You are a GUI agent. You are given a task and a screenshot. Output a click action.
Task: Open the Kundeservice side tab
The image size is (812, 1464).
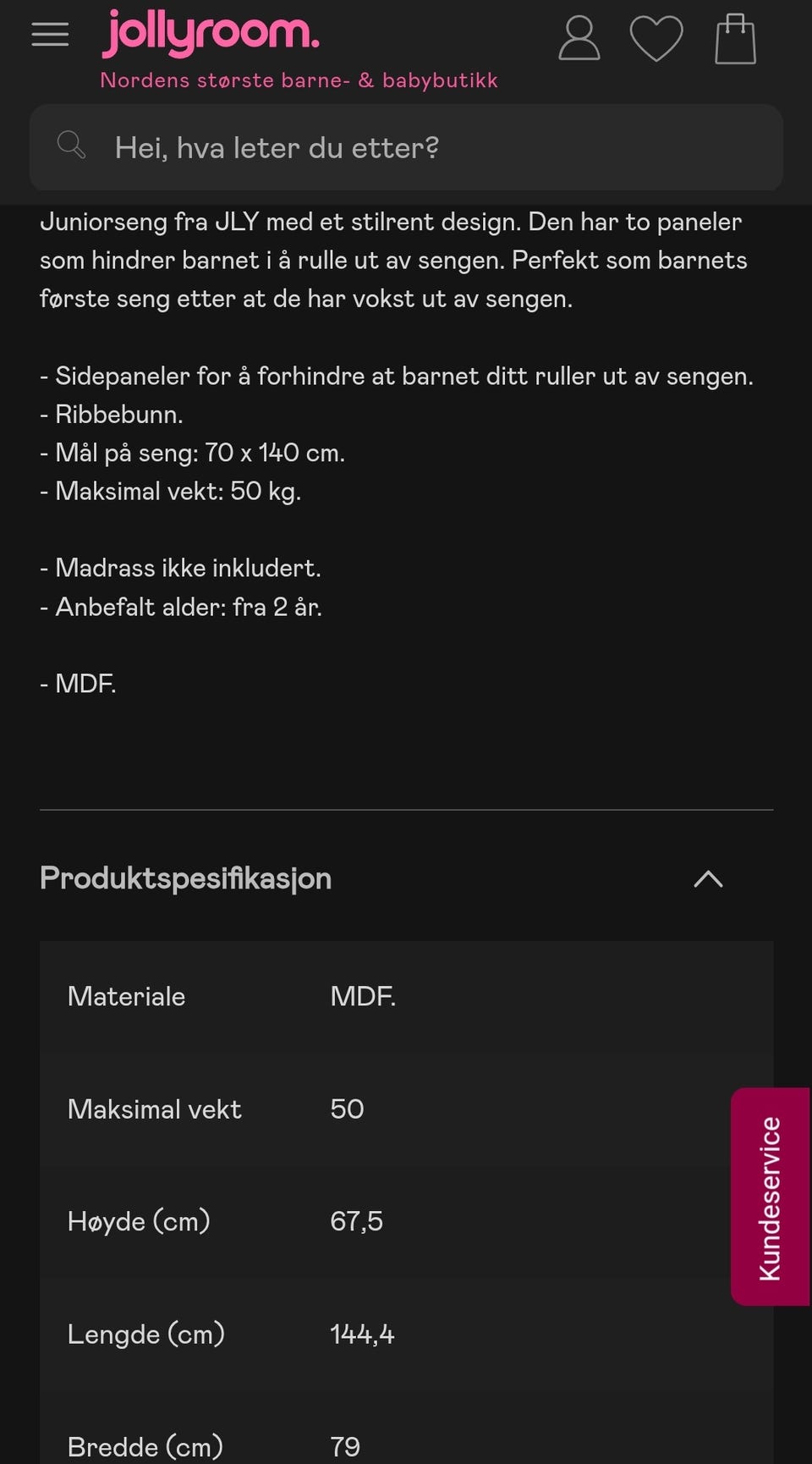(x=771, y=1197)
